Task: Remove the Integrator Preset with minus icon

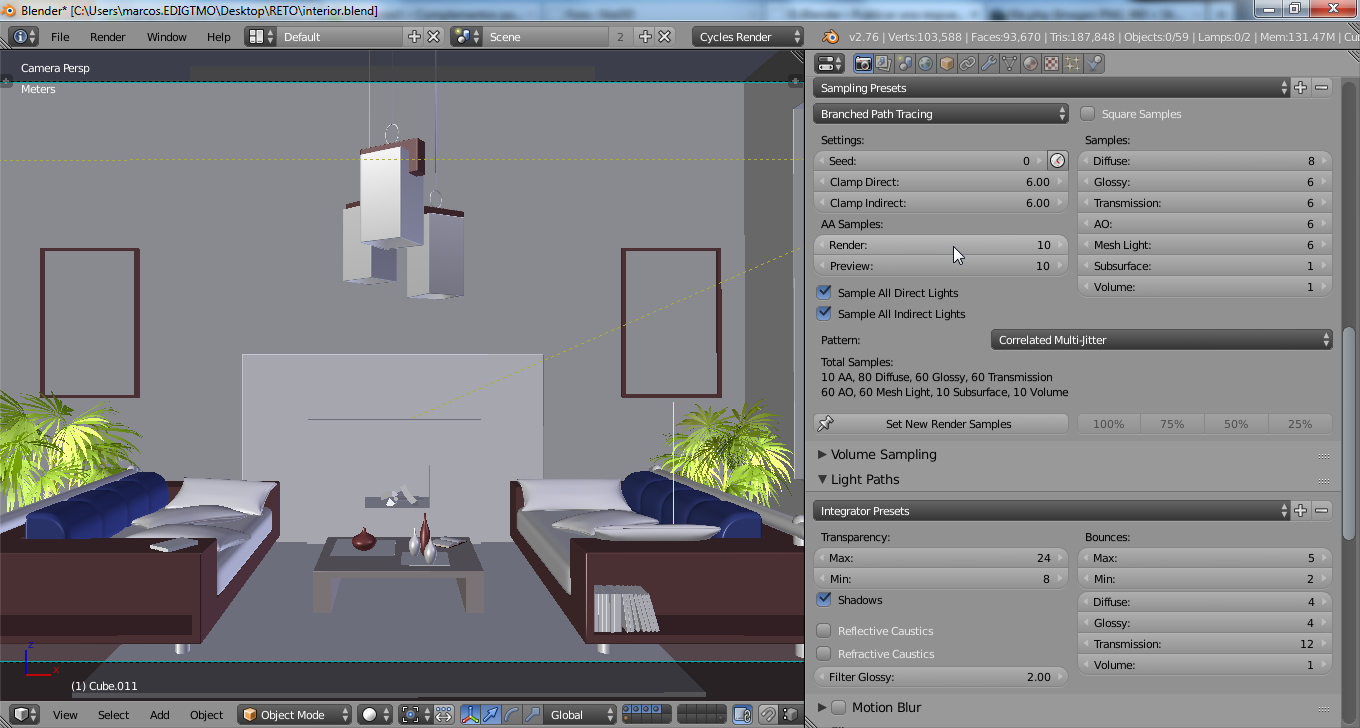Action: [1322, 511]
